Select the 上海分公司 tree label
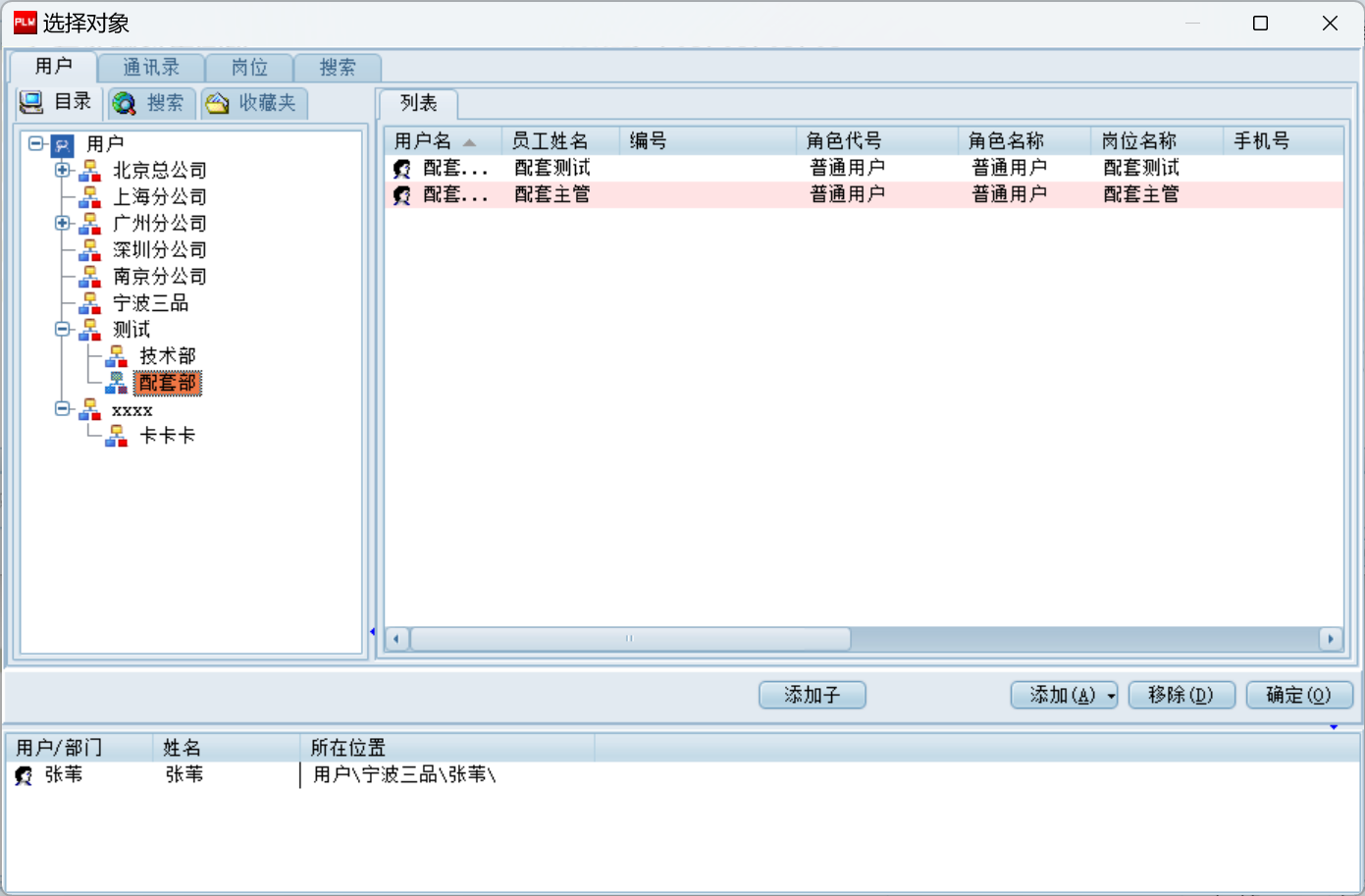Viewport: 1365px width, 896px height. [x=160, y=197]
